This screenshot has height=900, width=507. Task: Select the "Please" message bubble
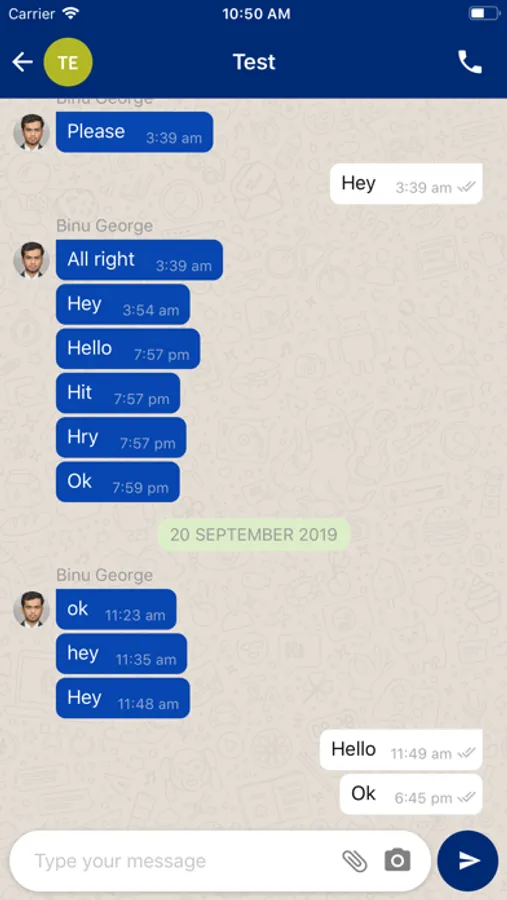tap(134, 132)
